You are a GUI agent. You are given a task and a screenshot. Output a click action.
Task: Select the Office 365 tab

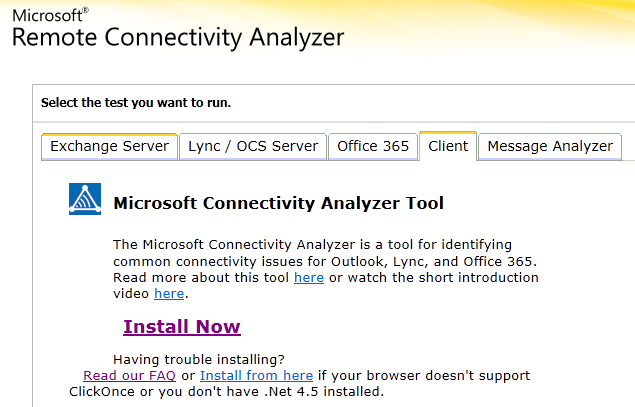click(373, 147)
